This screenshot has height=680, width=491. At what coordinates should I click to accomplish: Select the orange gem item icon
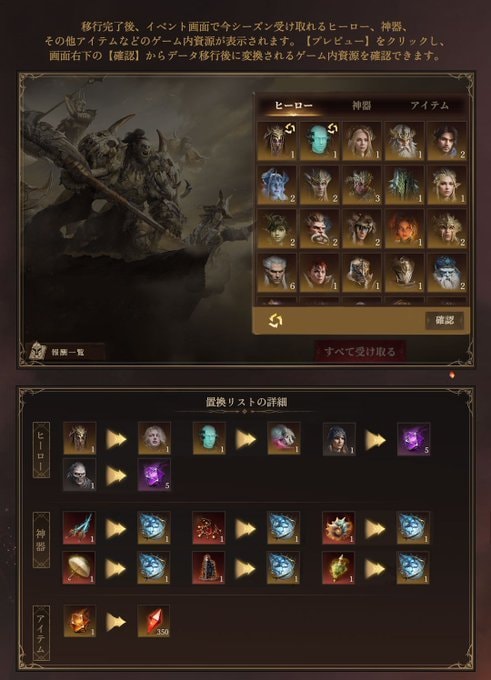pyautogui.click(x=79, y=621)
